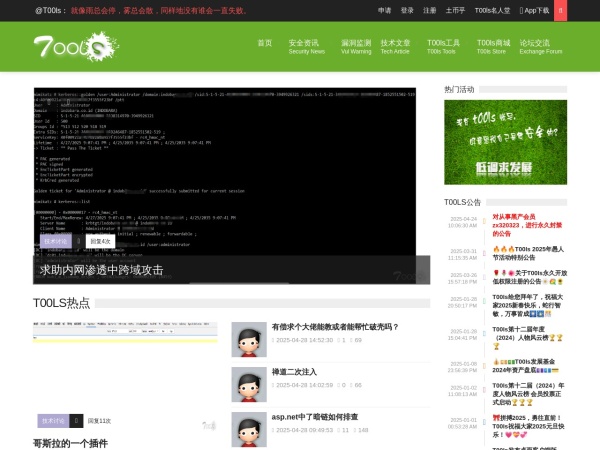Open the T00ls 2025年愚人节活动特别公告

point(528,253)
